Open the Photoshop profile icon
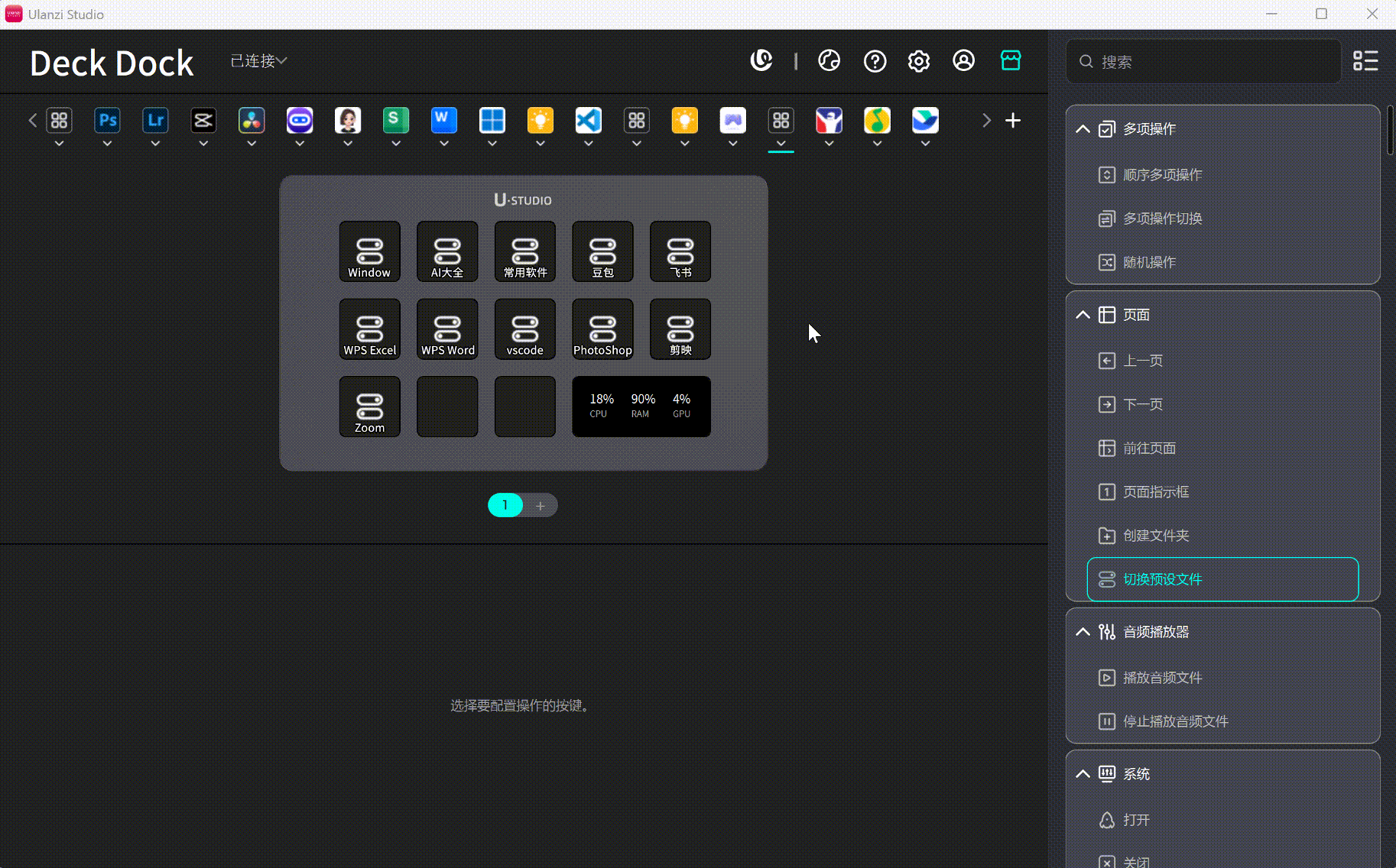 click(107, 121)
